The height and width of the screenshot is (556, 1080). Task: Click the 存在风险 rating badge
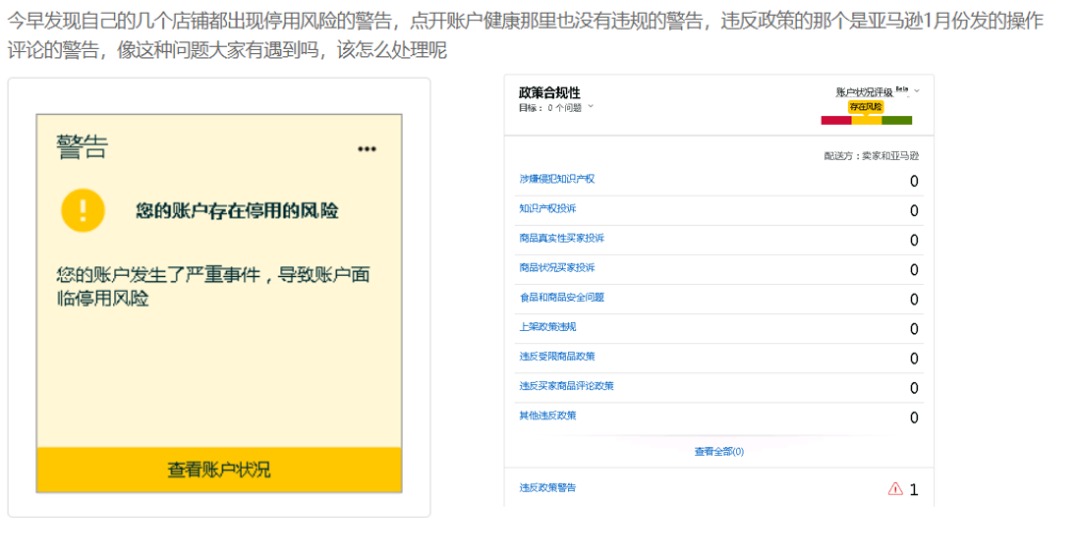(x=866, y=107)
